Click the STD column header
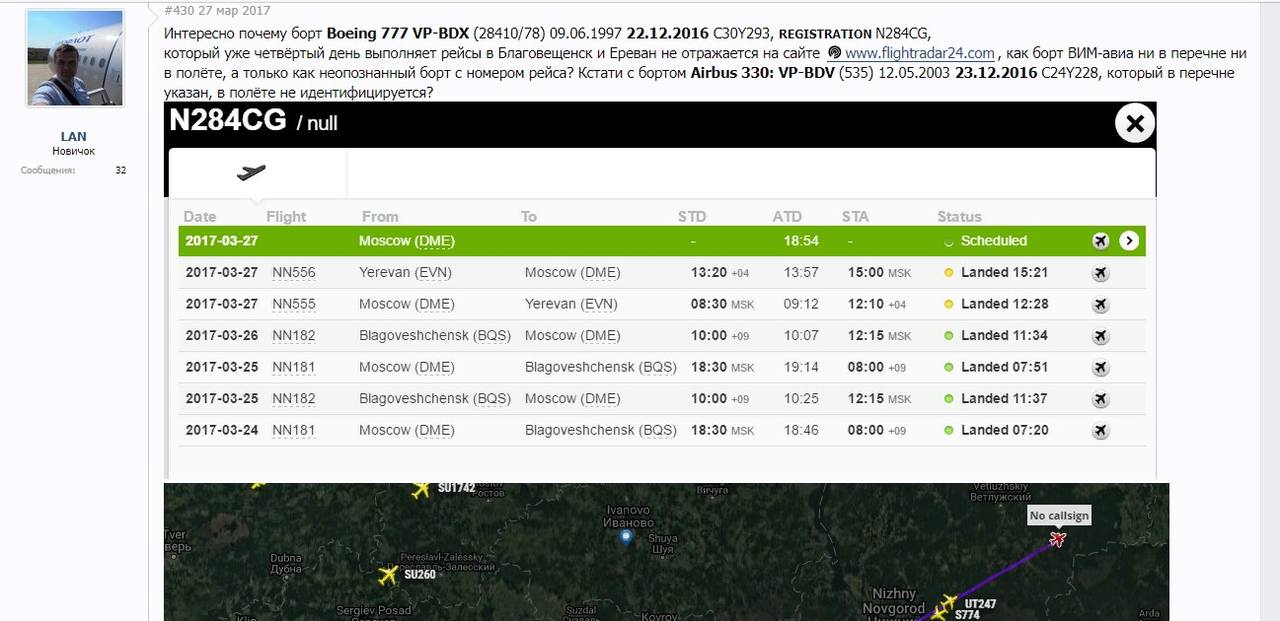Viewport: 1280px width, 621px height. (x=692, y=216)
